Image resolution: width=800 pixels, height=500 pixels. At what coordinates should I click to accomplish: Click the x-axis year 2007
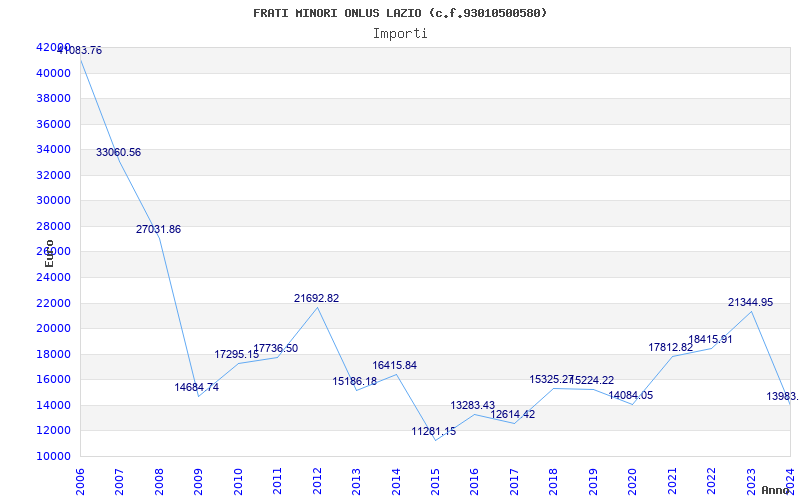(x=119, y=482)
